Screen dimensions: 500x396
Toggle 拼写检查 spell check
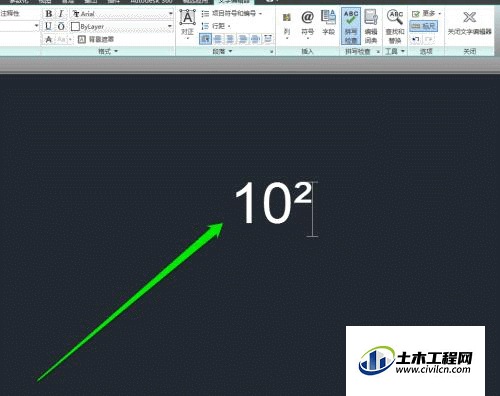[351, 27]
